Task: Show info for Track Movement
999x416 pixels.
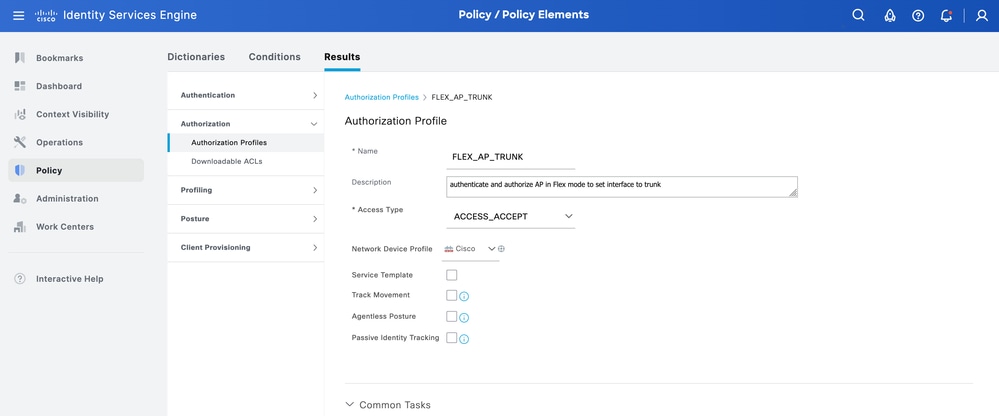Action: [464, 297]
